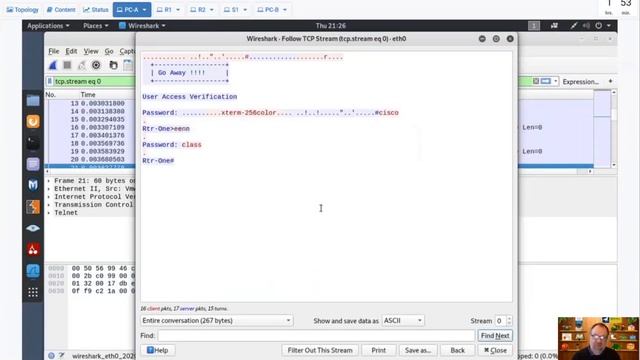Click the display filter bookmark icon
This screenshot has height=360, width=640.
pos(50,81)
